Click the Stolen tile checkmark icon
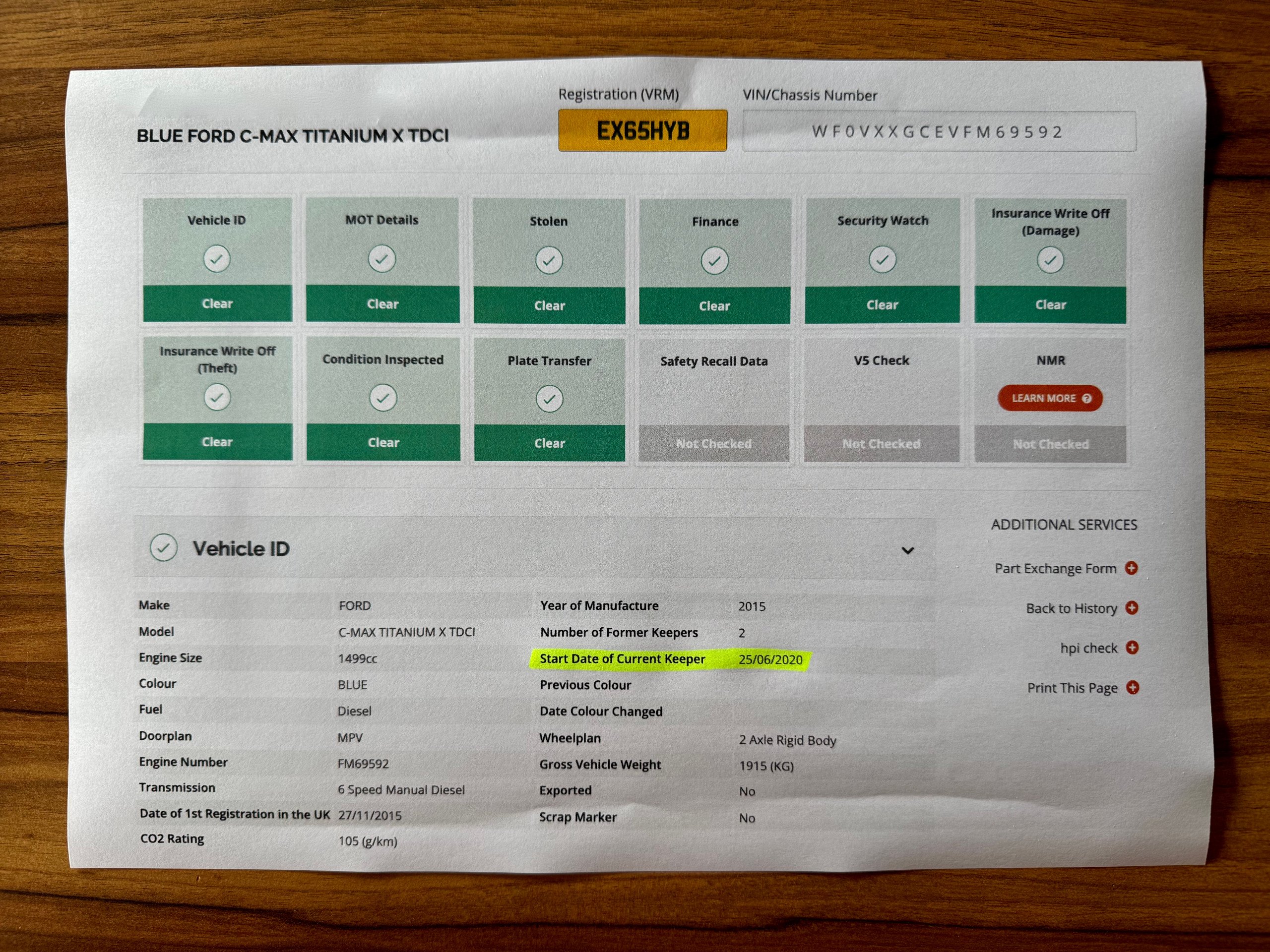 tap(549, 260)
